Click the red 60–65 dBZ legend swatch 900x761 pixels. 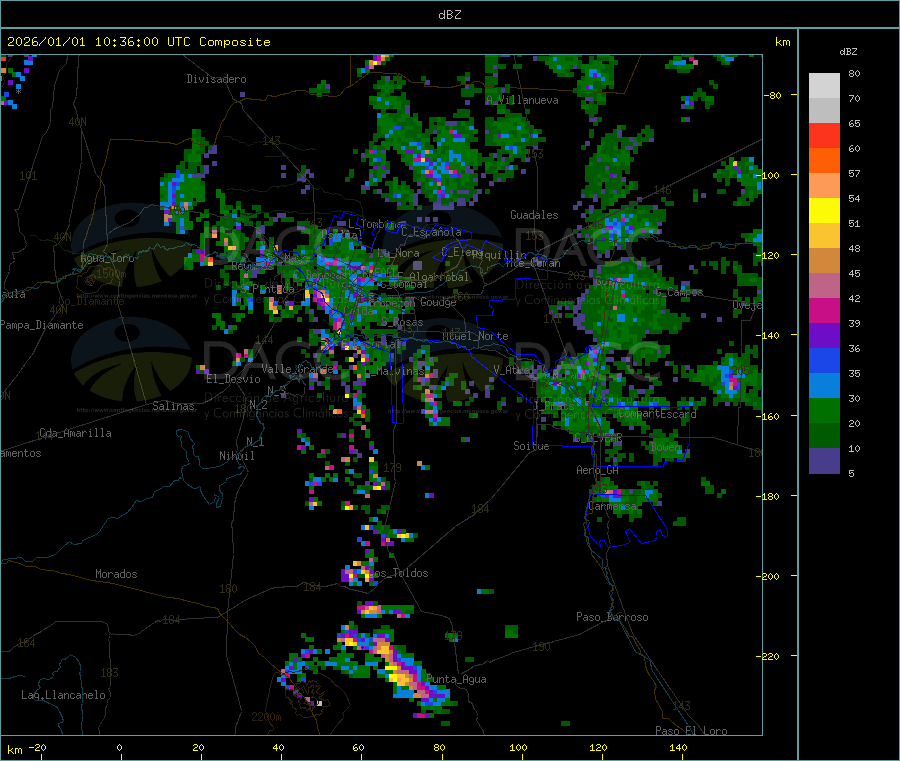coord(824,135)
